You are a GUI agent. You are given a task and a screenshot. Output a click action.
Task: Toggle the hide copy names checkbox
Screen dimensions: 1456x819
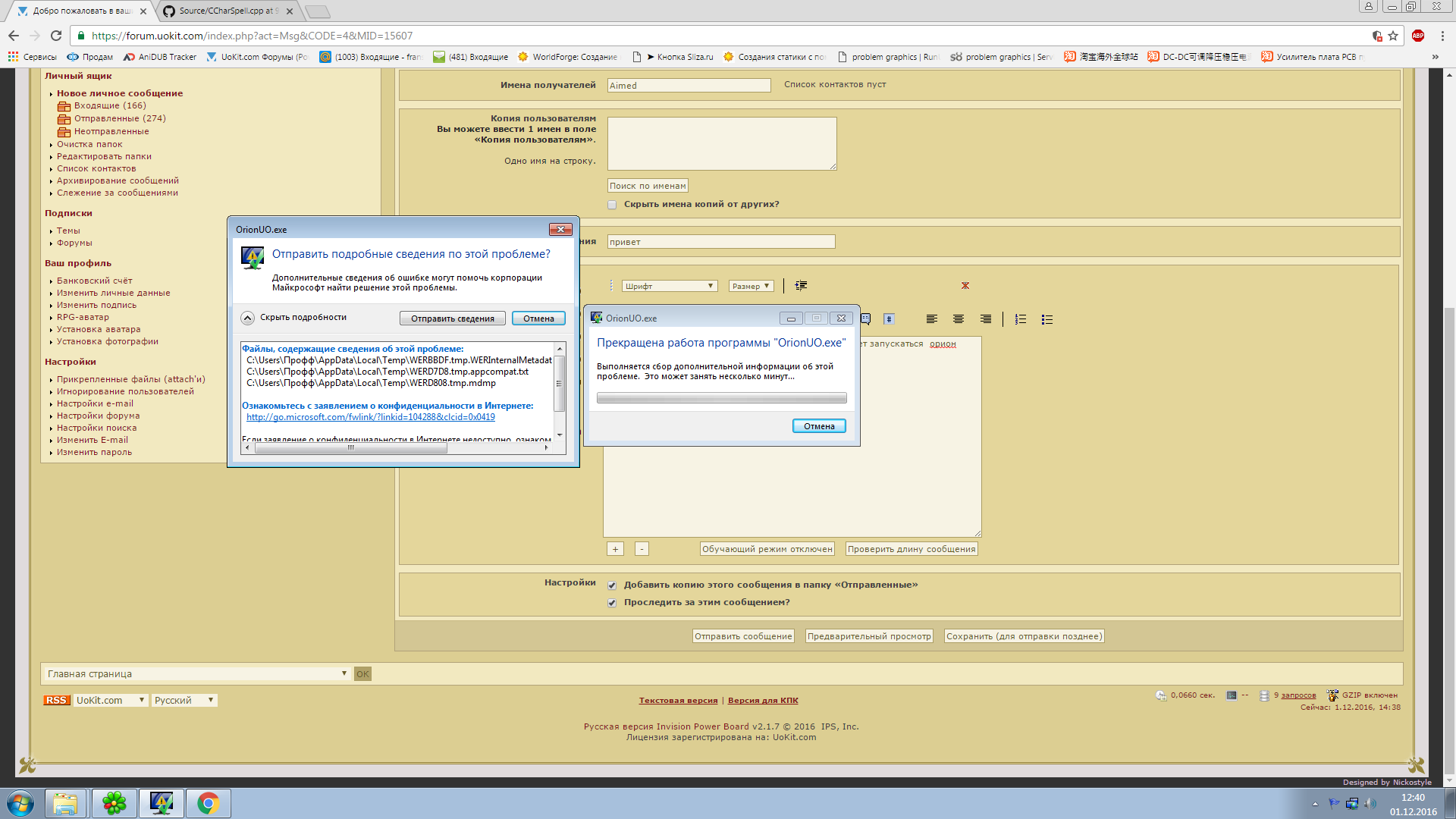[612, 205]
